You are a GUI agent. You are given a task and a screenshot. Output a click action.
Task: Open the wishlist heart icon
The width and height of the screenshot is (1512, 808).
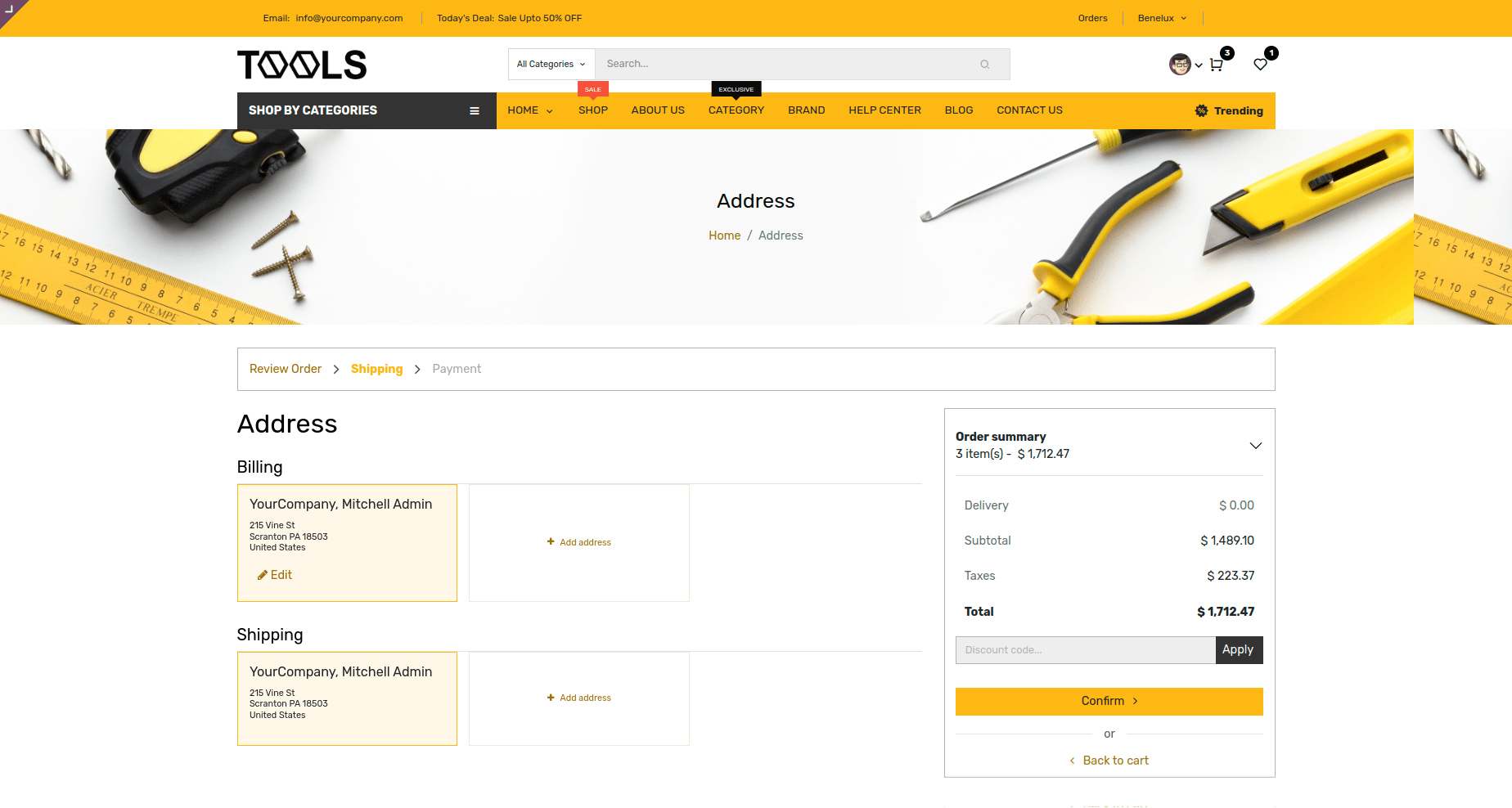[1260, 65]
